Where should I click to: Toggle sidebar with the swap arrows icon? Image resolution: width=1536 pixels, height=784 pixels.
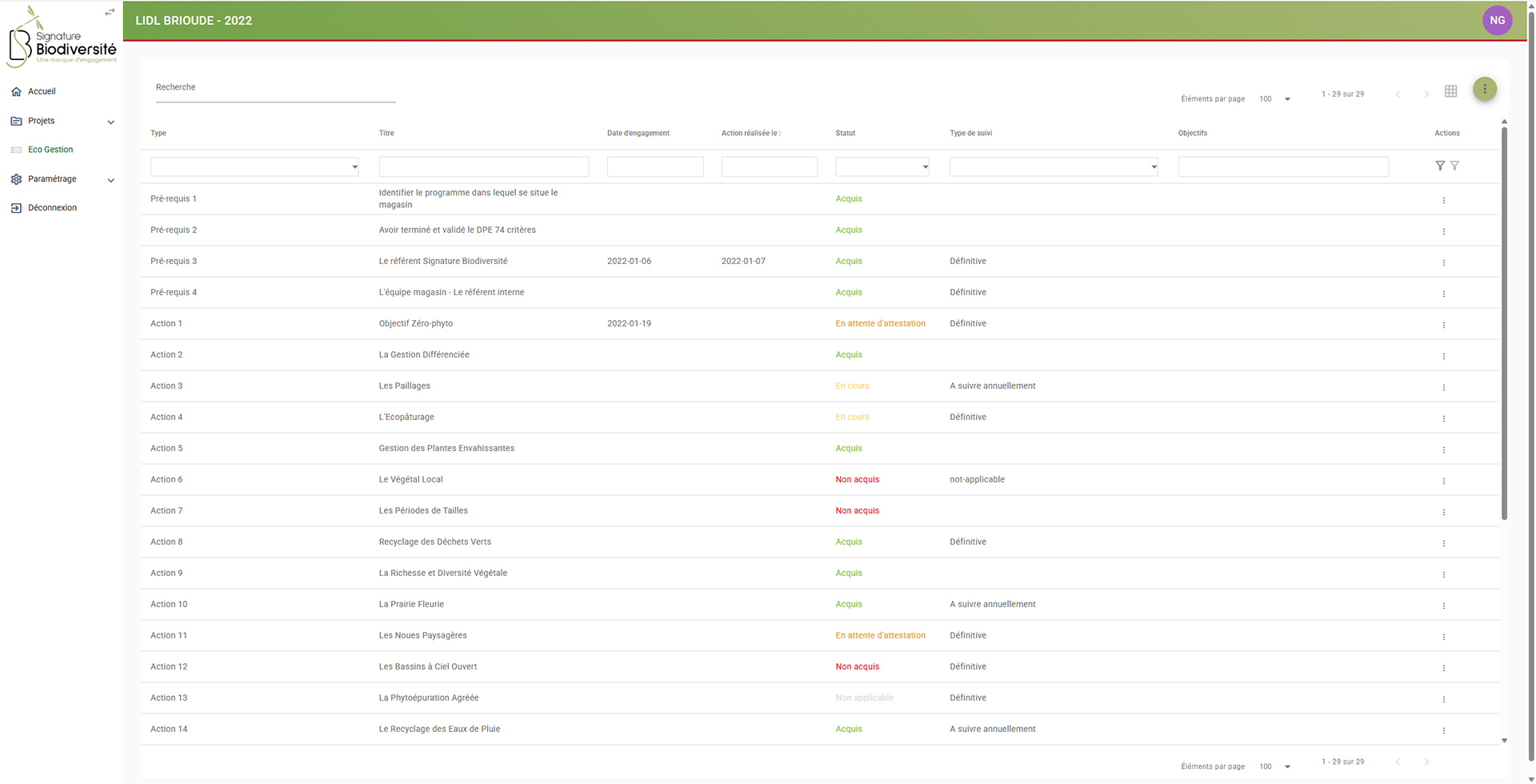(110, 12)
